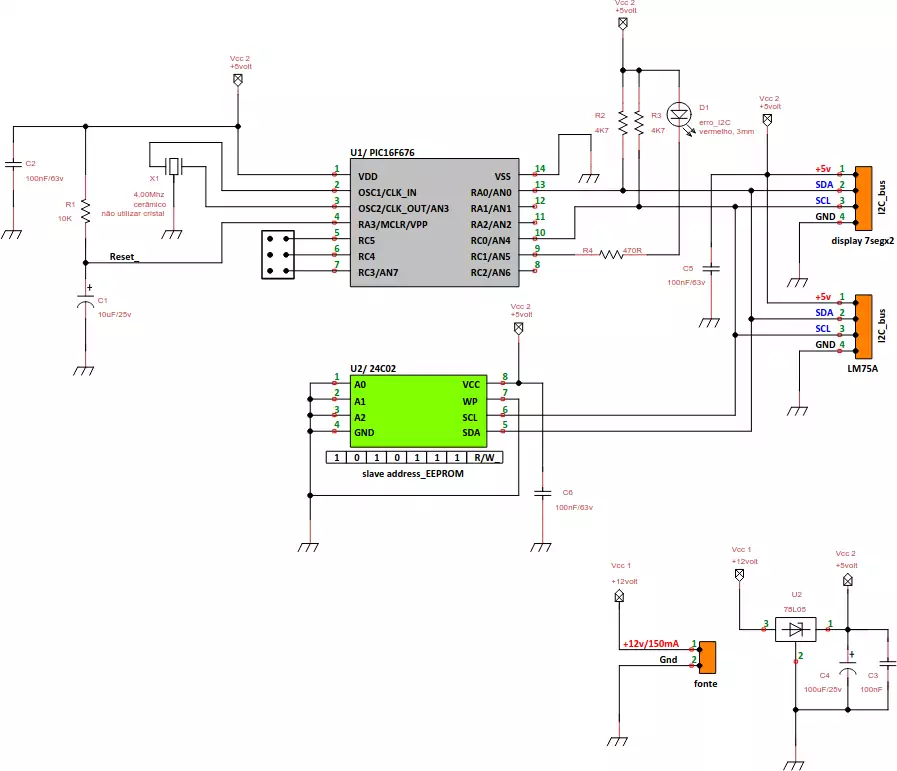
Task: Select the C1 10uF electrolytic capacitor
Action: (x=86, y=301)
